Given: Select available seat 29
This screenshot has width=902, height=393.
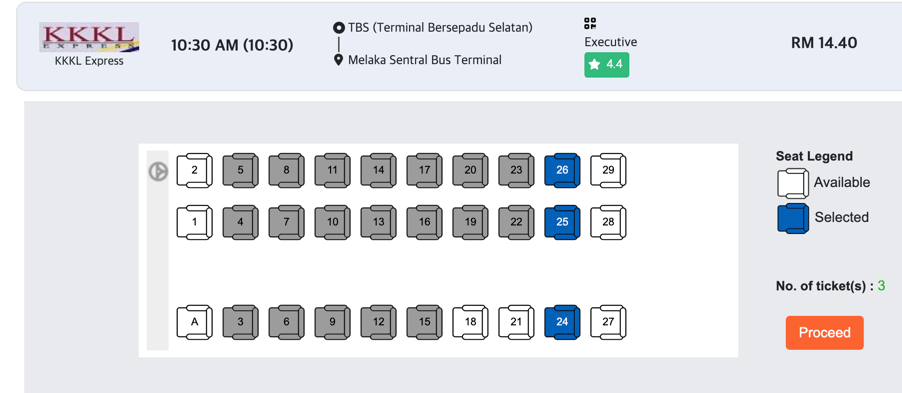Looking at the screenshot, I should pyautogui.click(x=609, y=170).
